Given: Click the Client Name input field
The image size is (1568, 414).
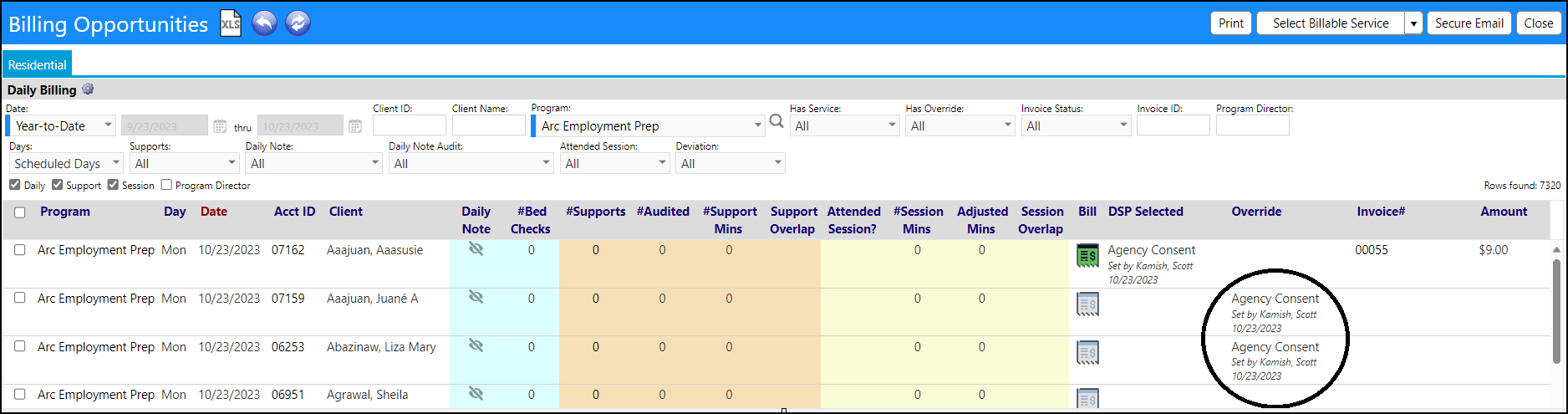Looking at the screenshot, I should coord(489,125).
